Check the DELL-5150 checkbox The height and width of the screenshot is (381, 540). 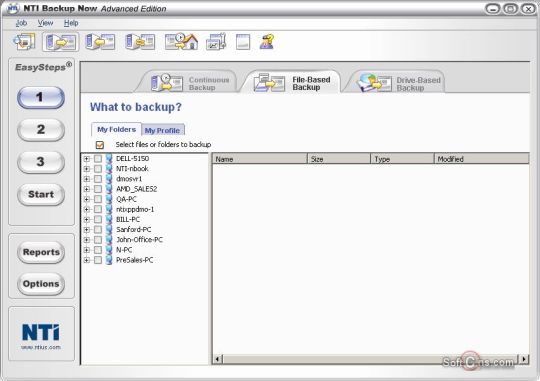[98, 158]
